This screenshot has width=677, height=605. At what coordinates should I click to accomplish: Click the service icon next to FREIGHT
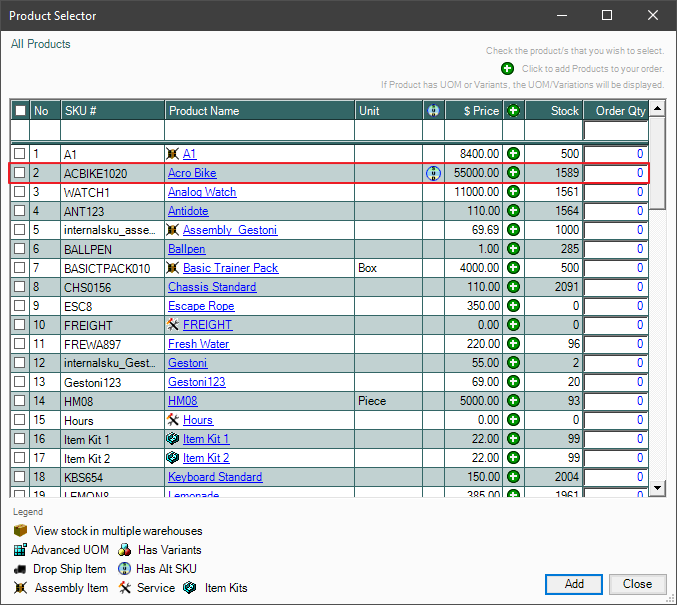coord(173,325)
